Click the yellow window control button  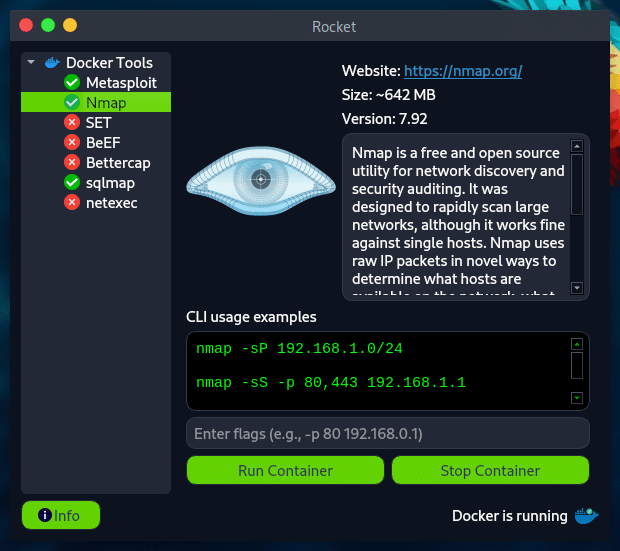[x=70, y=25]
